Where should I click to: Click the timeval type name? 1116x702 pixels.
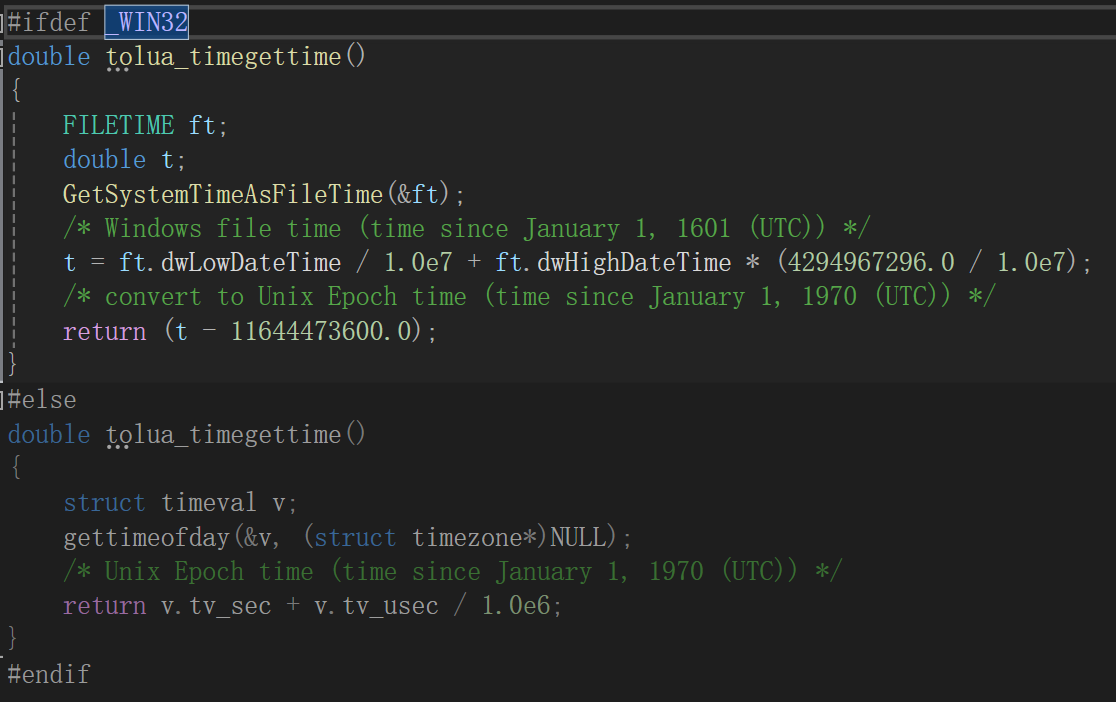tap(209, 503)
